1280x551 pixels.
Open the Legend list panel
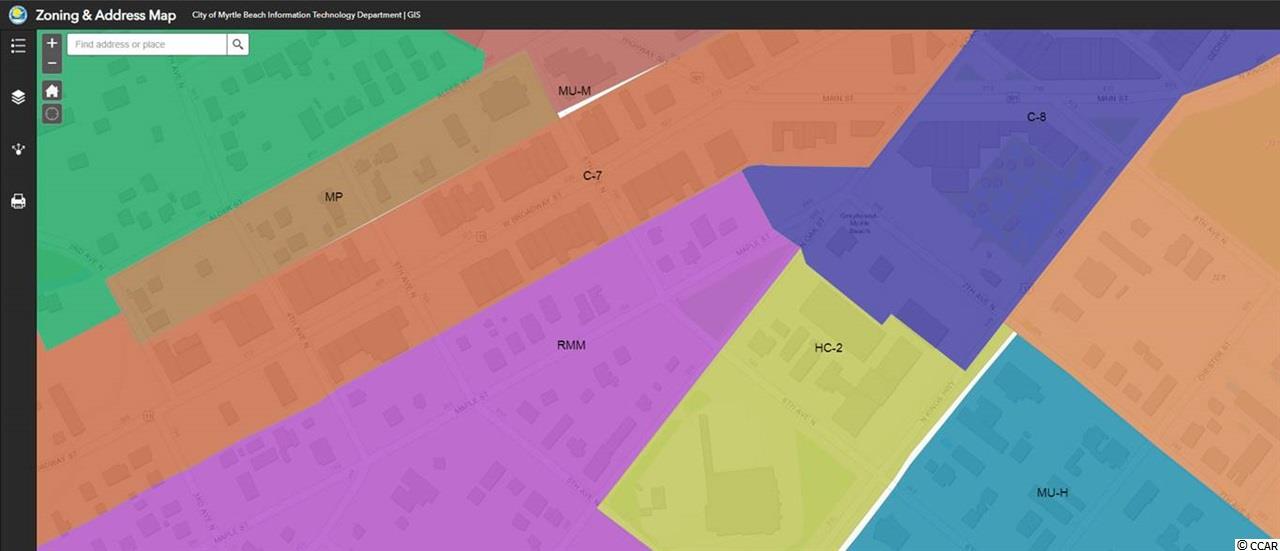(17, 45)
